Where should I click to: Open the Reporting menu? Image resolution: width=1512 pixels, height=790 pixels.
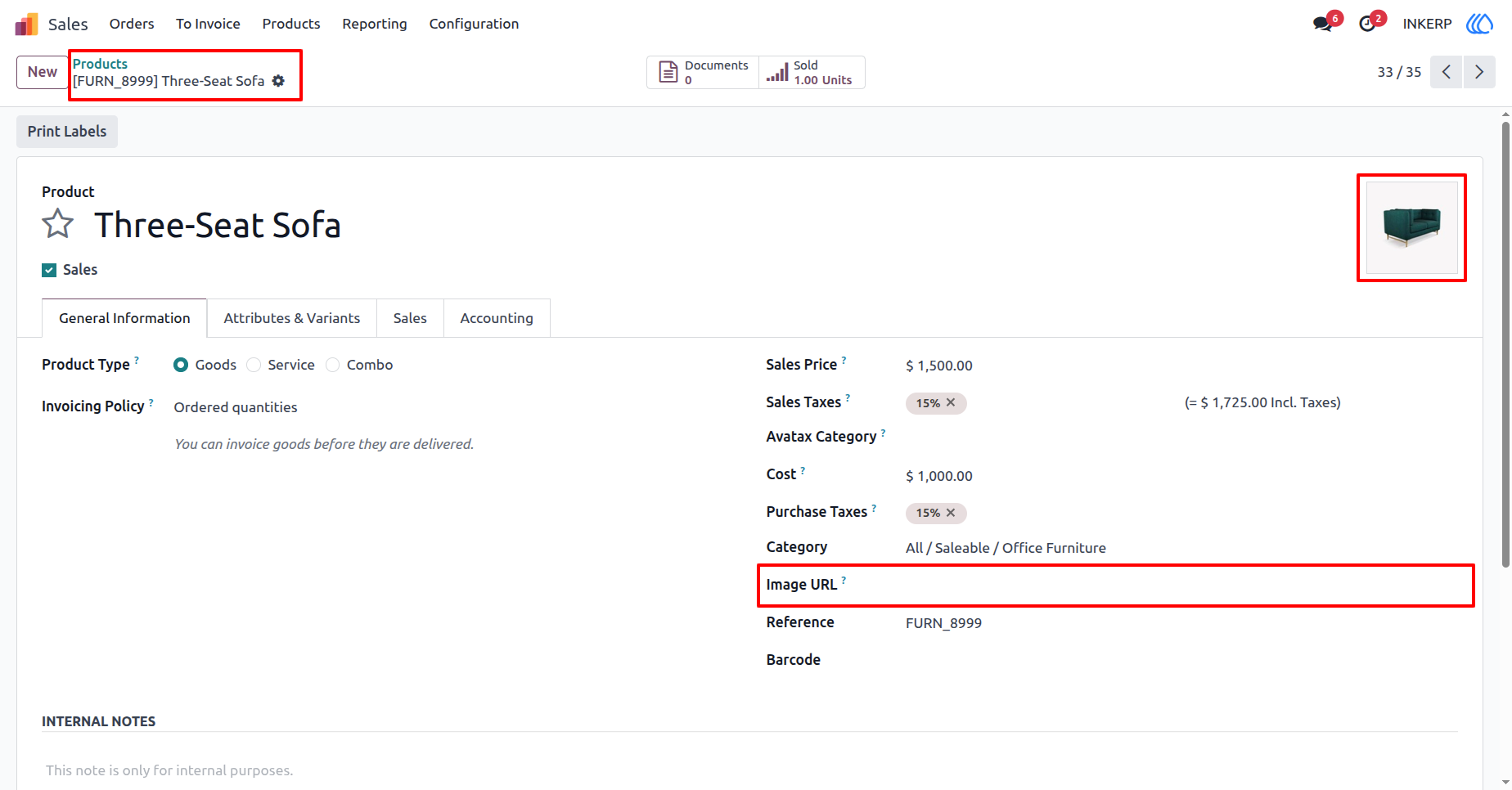pyautogui.click(x=375, y=24)
